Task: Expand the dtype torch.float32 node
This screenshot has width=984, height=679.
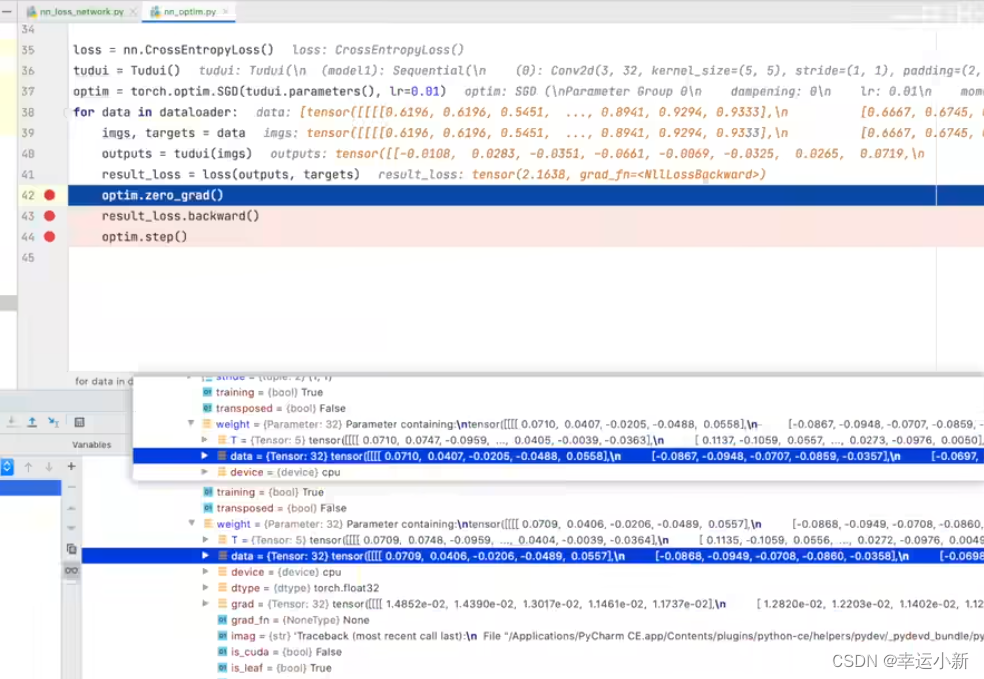Action: (x=205, y=588)
